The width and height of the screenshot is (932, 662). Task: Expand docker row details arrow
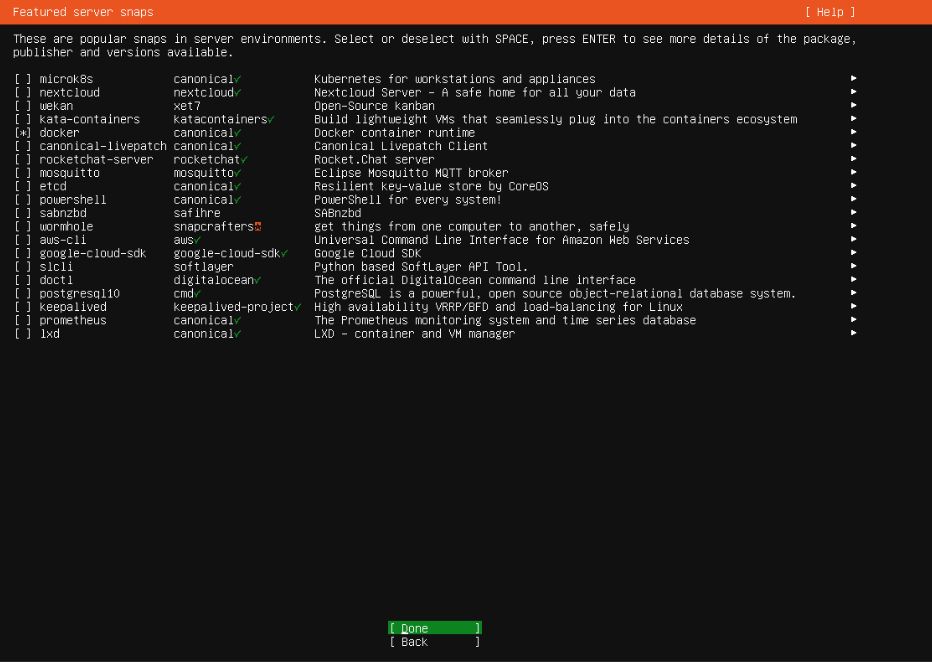pyautogui.click(x=854, y=132)
